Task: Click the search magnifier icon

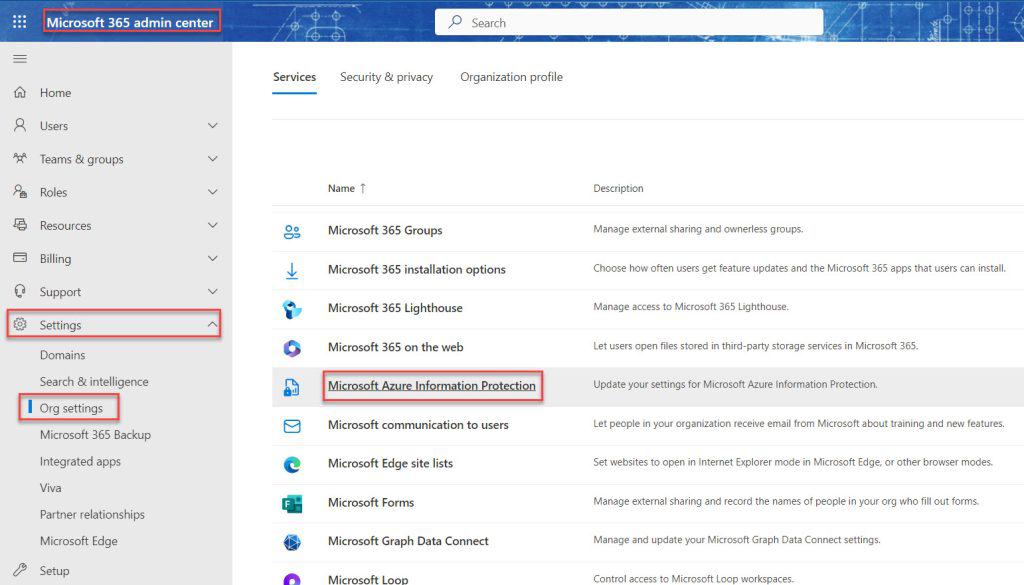Action: click(455, 22)
